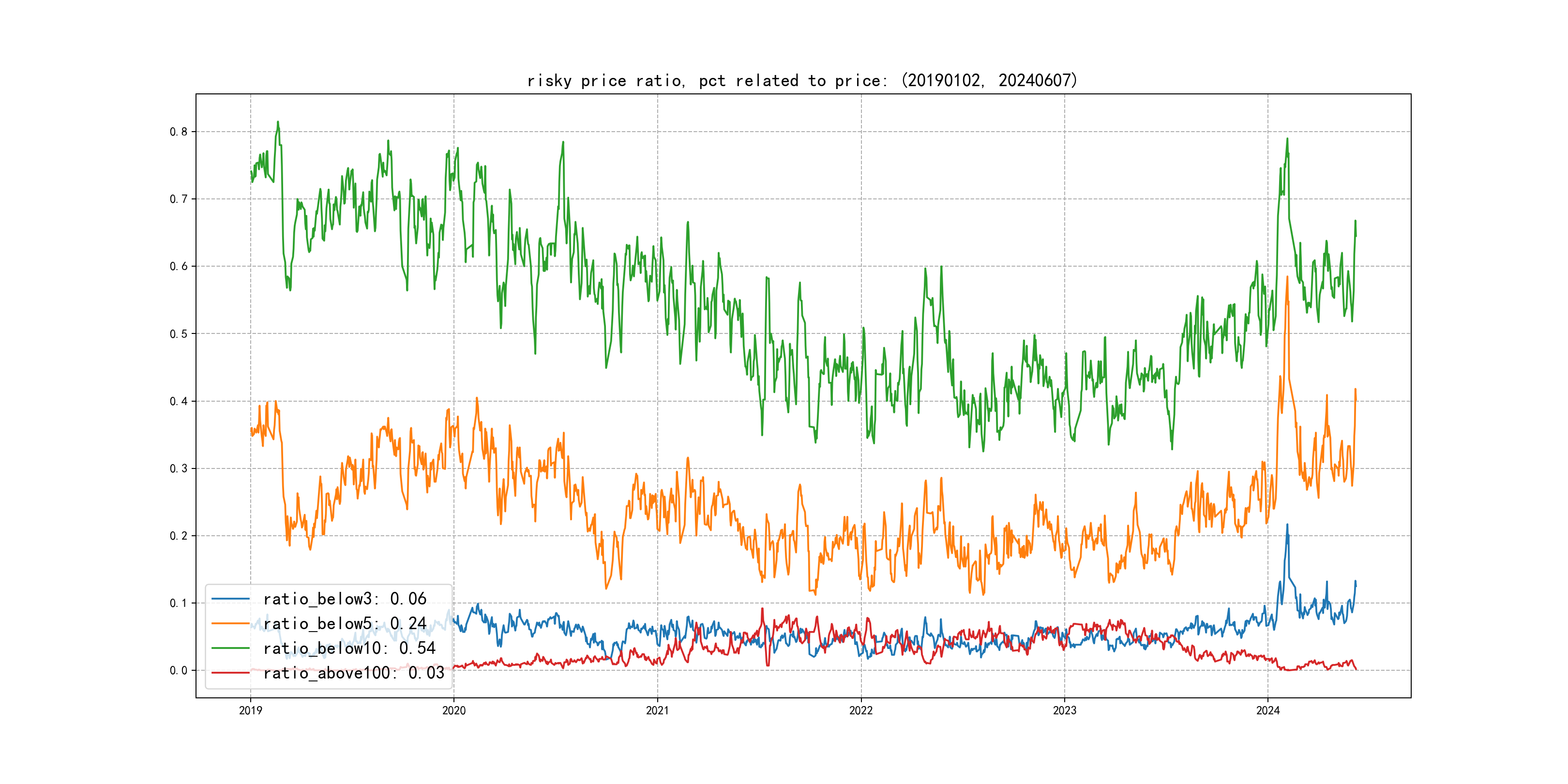Click the 2019 x-axis tick label
Viewport: 1568px width, 784px height.
(250, 710)
